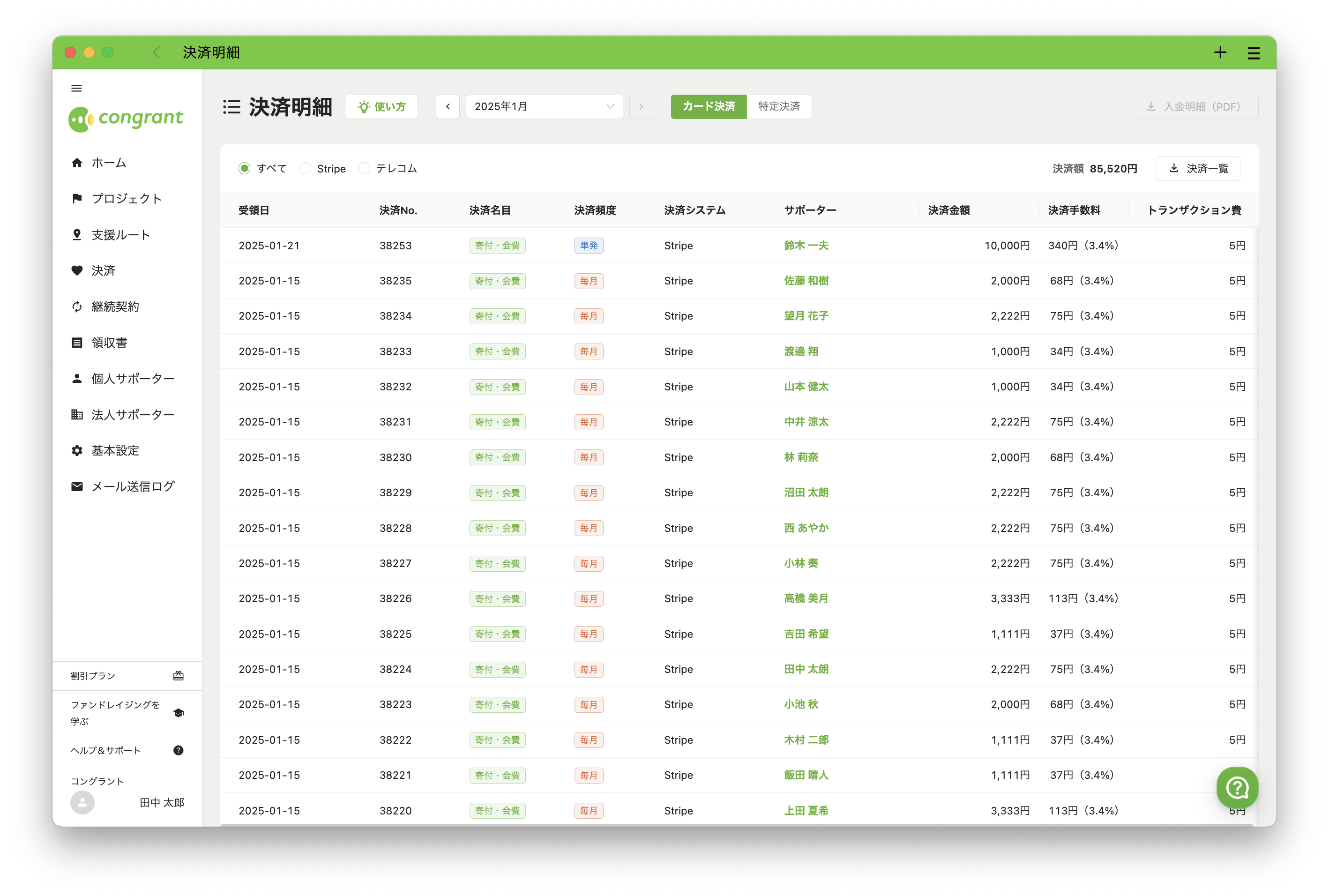Image resolution: width=1329 pixels, height=896 pixels.
Task: Download the 決済一覧 list
Action: tap(1198, 169)
